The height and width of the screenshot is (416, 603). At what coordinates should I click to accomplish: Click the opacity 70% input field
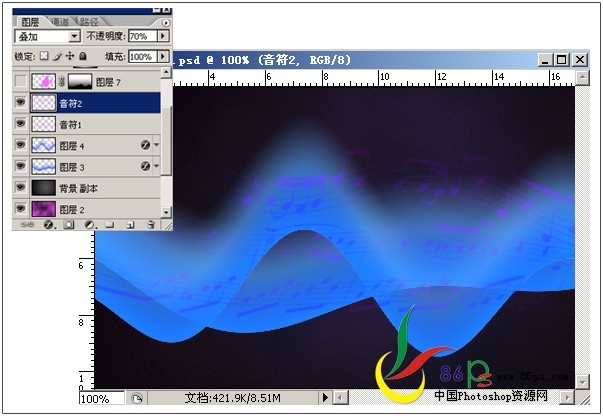pos(142,36)
